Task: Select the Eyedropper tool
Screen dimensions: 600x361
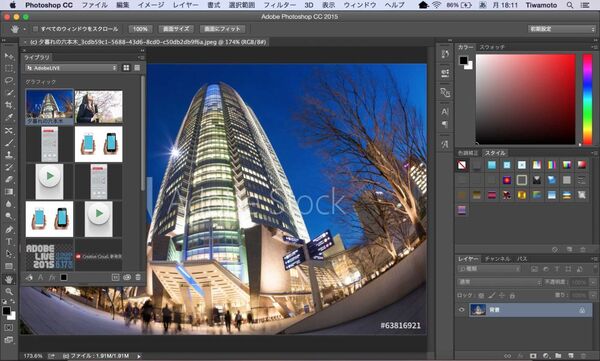Action: [8, 117]
